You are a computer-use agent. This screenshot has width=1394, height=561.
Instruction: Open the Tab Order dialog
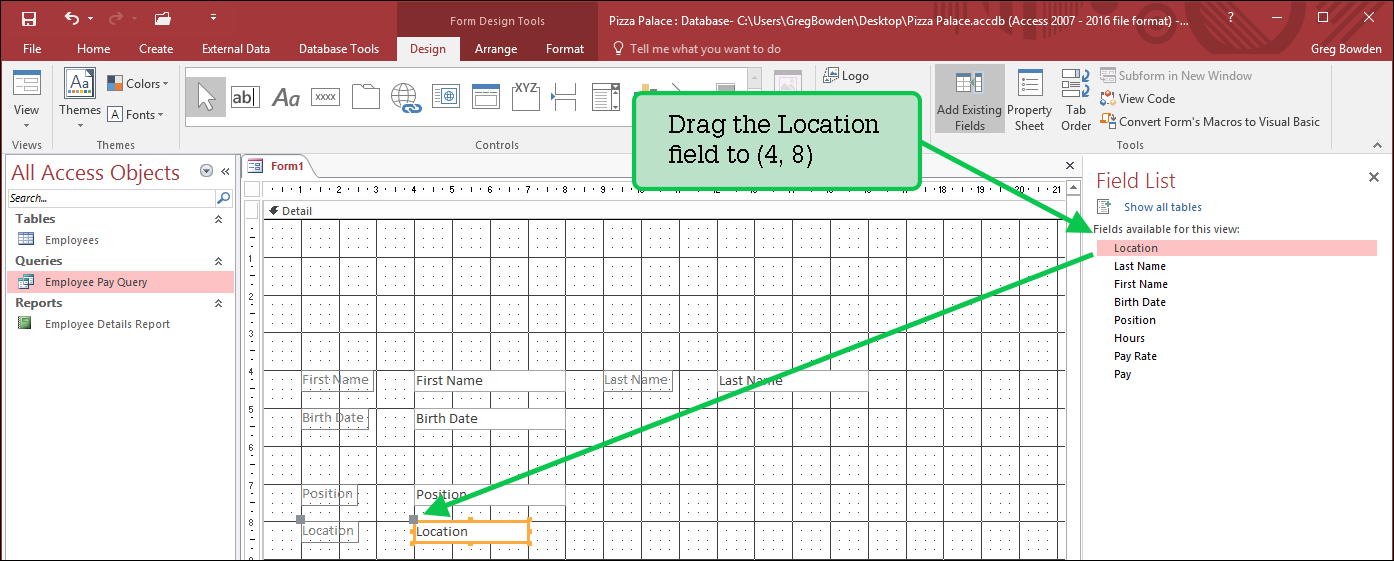click(1076, 100)
